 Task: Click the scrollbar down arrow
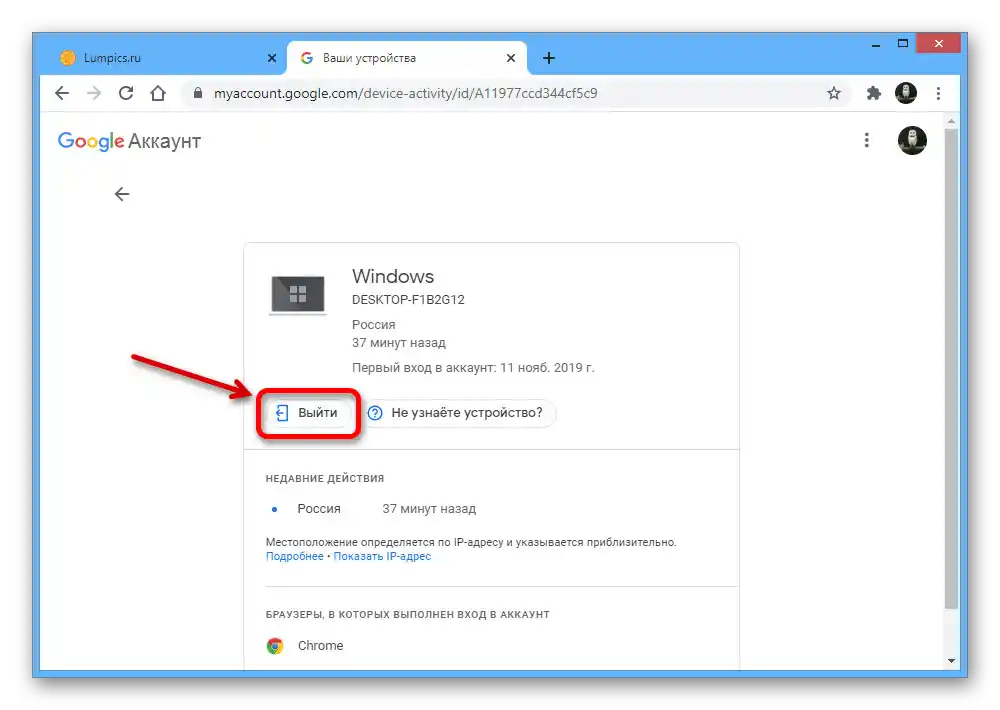pyautogui.click(x=951, y=661)
